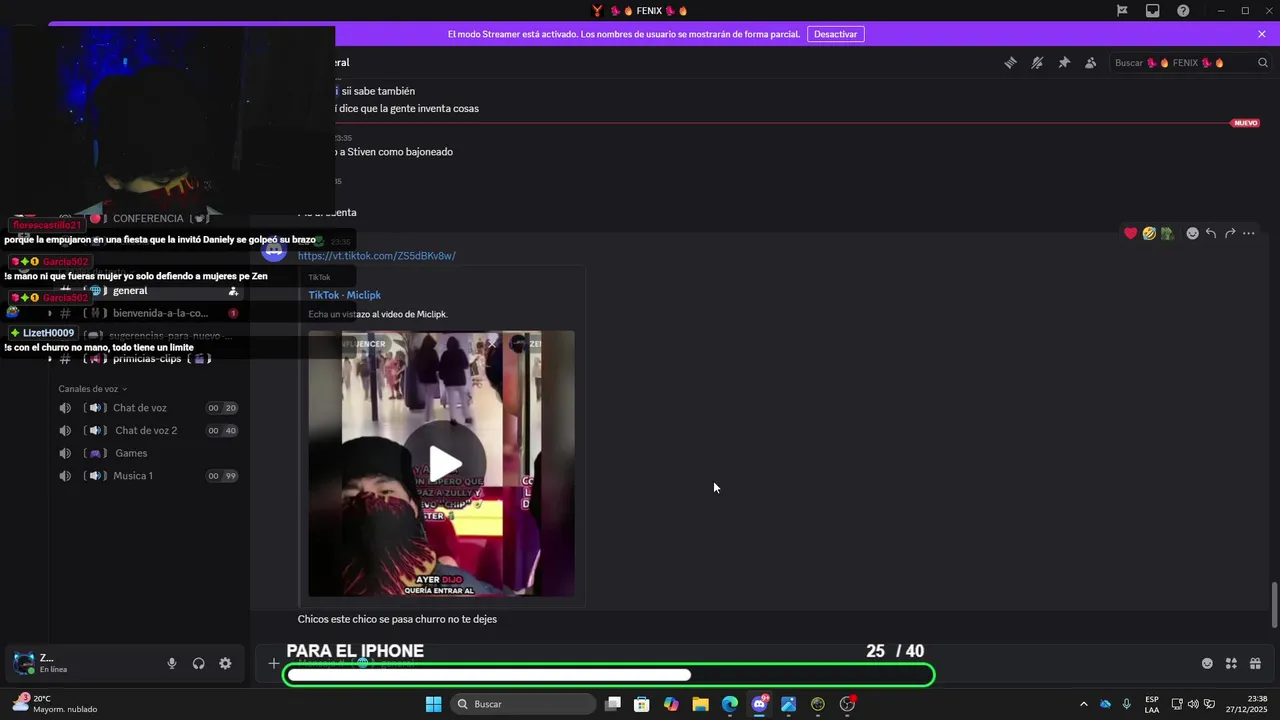Click the plus attach button in message bar
This screenshot has height=720, width=1280.
pyautogui.click(x=273, y=663)
